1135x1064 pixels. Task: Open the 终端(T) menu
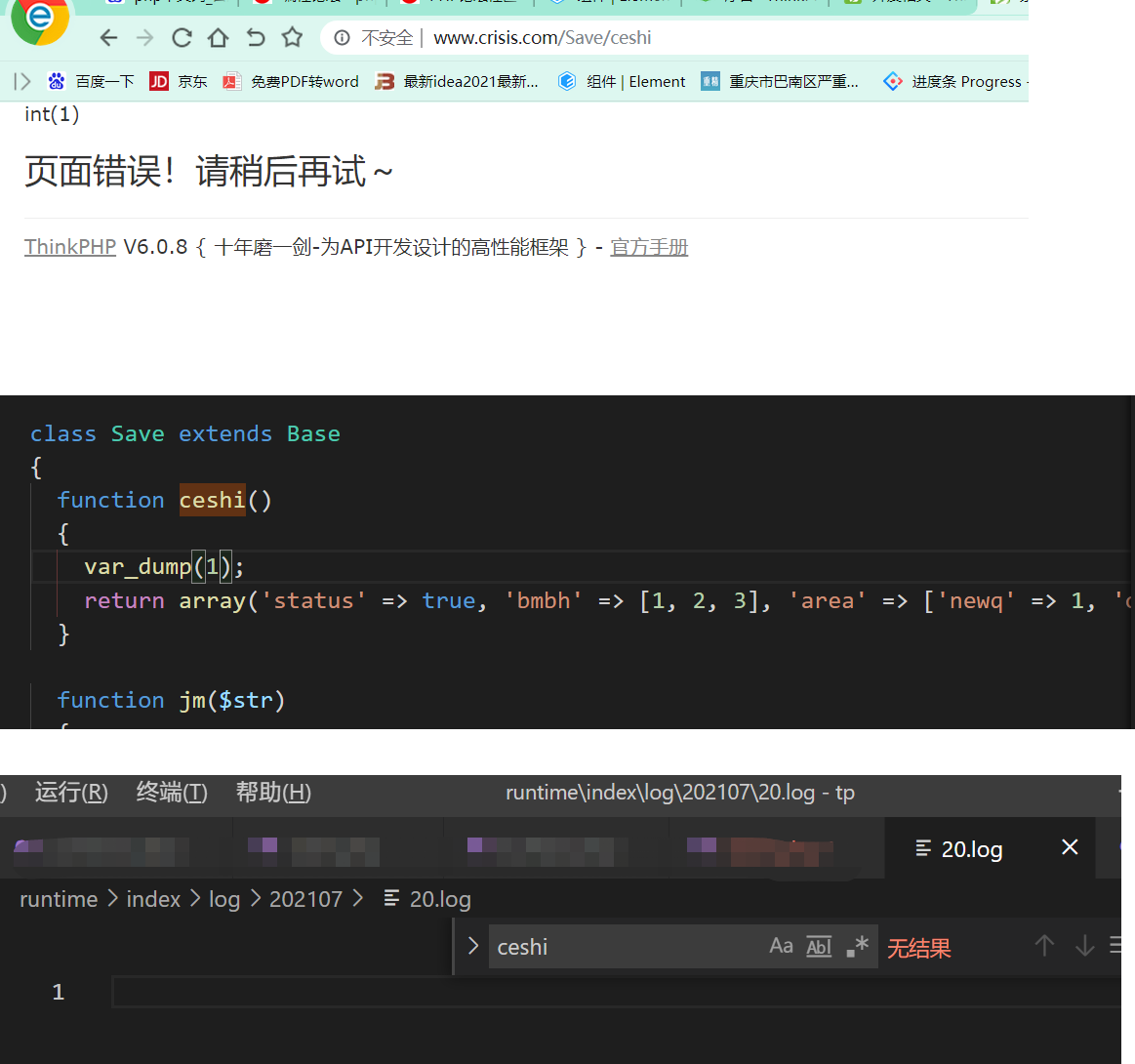(x=171, y=793)
